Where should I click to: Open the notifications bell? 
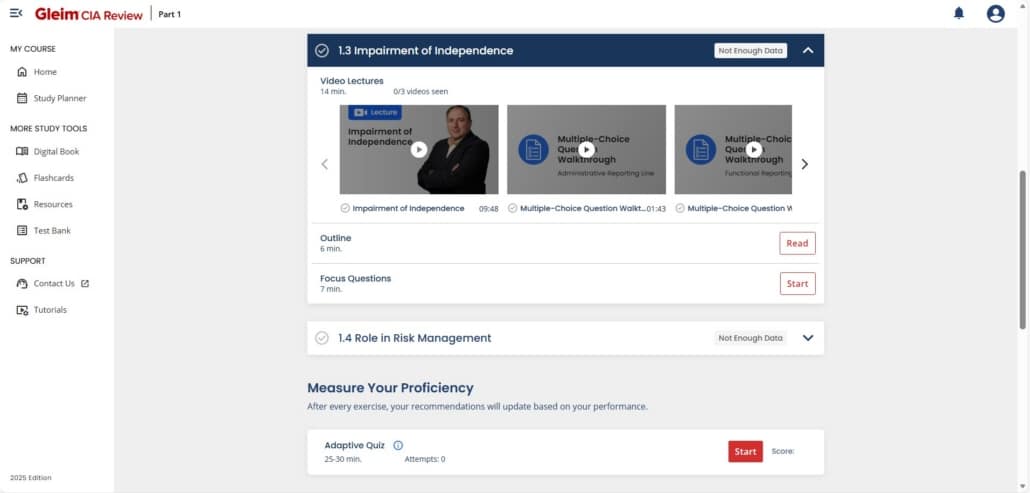coord(959,13)
